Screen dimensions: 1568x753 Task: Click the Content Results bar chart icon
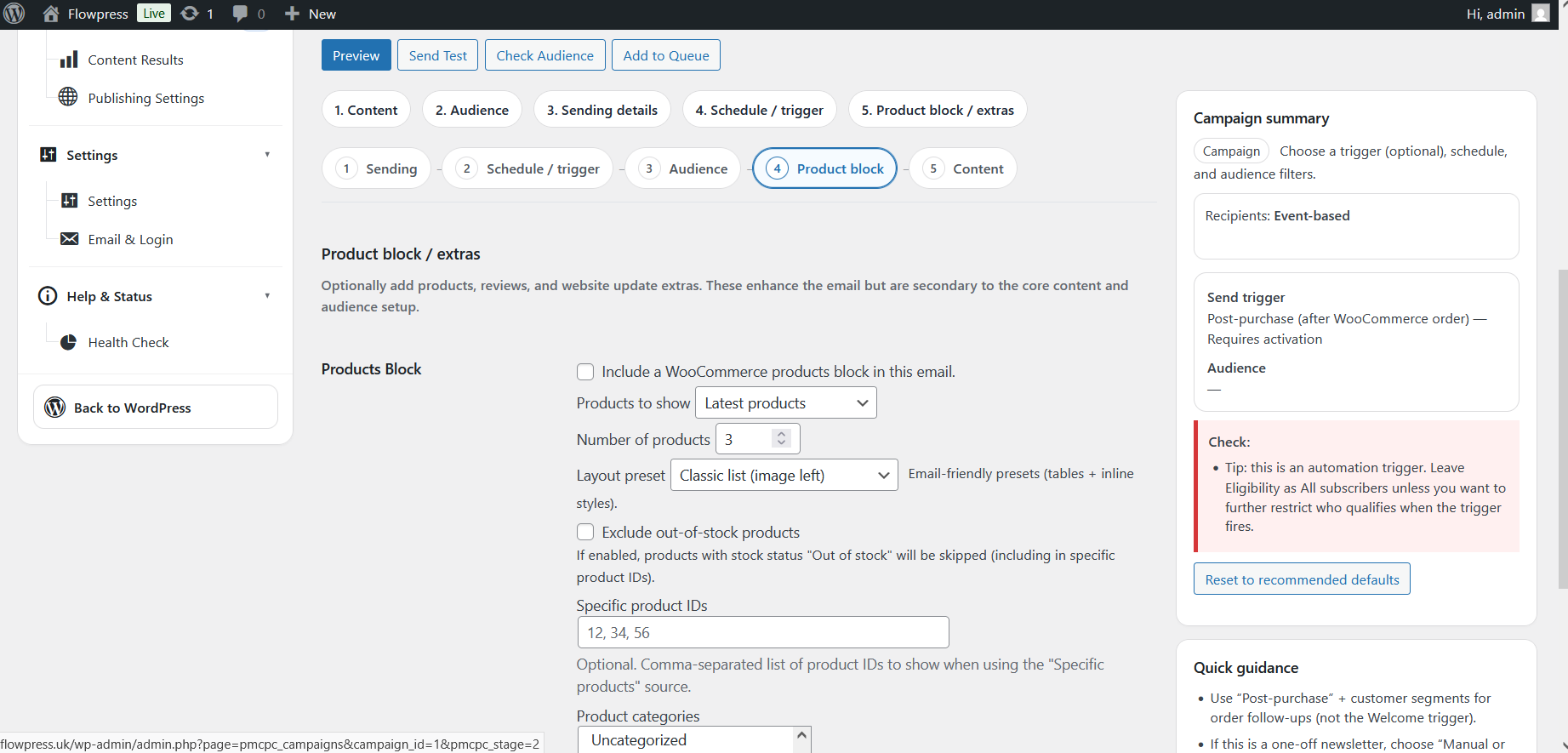point(69,60)
